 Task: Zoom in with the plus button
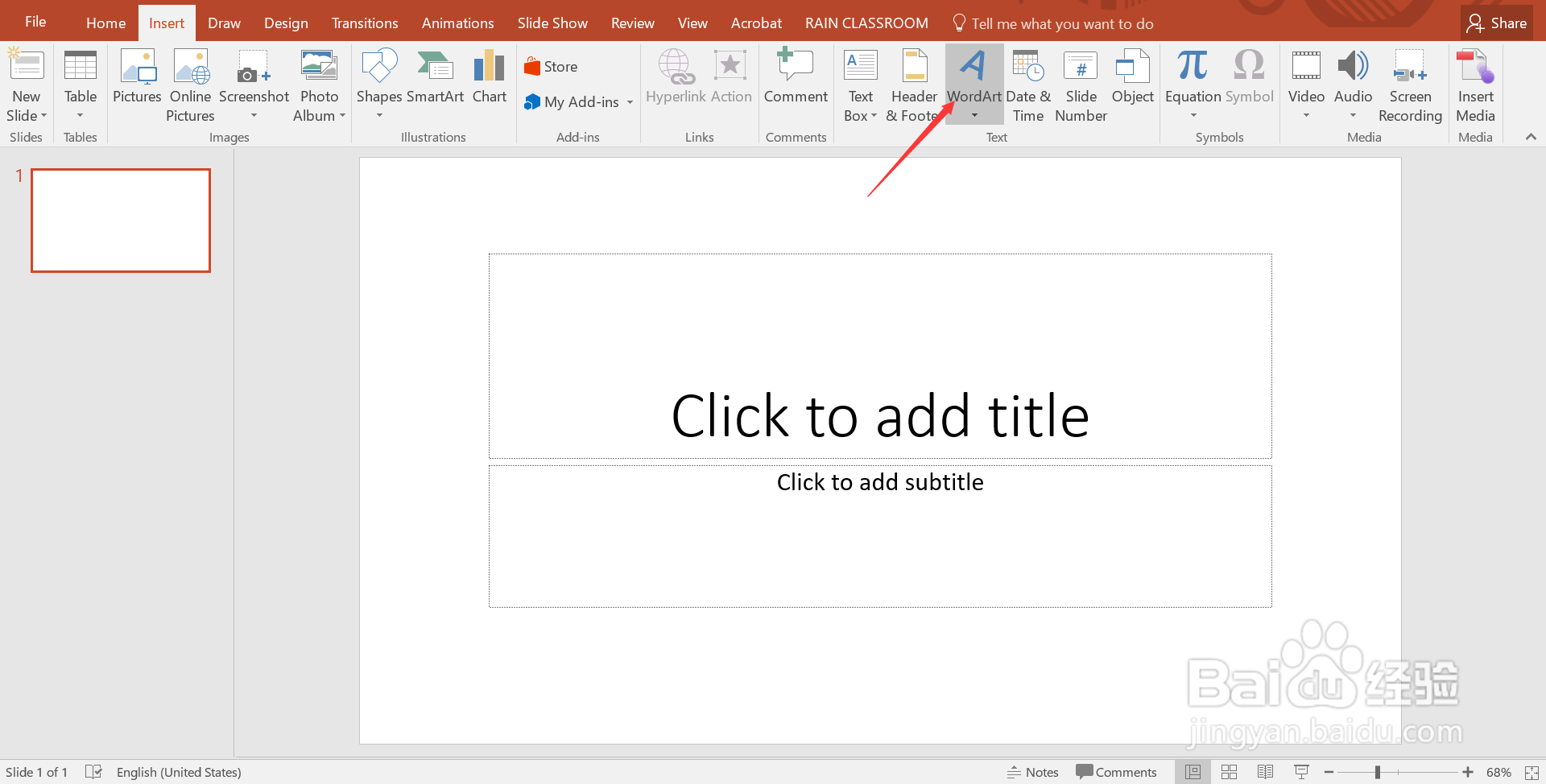click(x=1468, y=772)
